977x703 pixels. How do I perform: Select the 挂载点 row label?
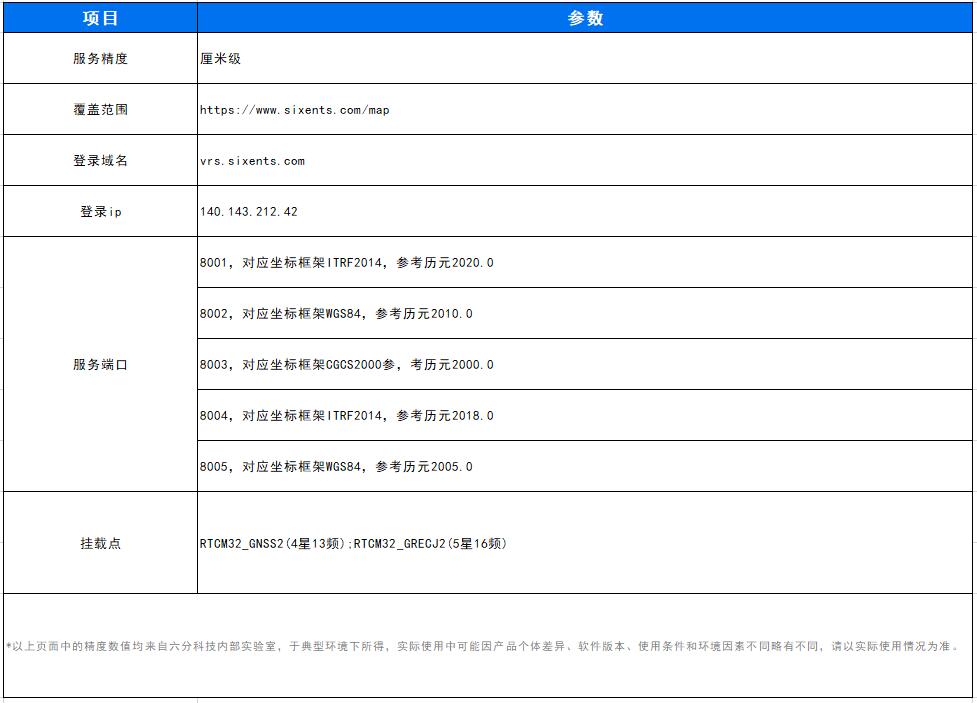pyautogui.click(x=100, y=544)
